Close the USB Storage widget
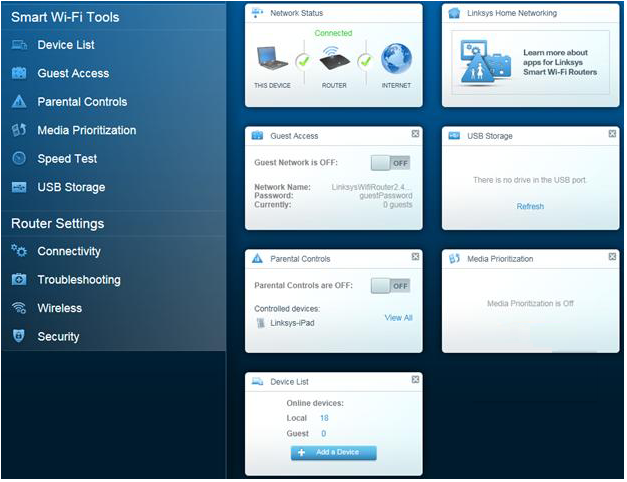Image resolution: width=627 pixels, height=482 pixels. pos(612,134)
